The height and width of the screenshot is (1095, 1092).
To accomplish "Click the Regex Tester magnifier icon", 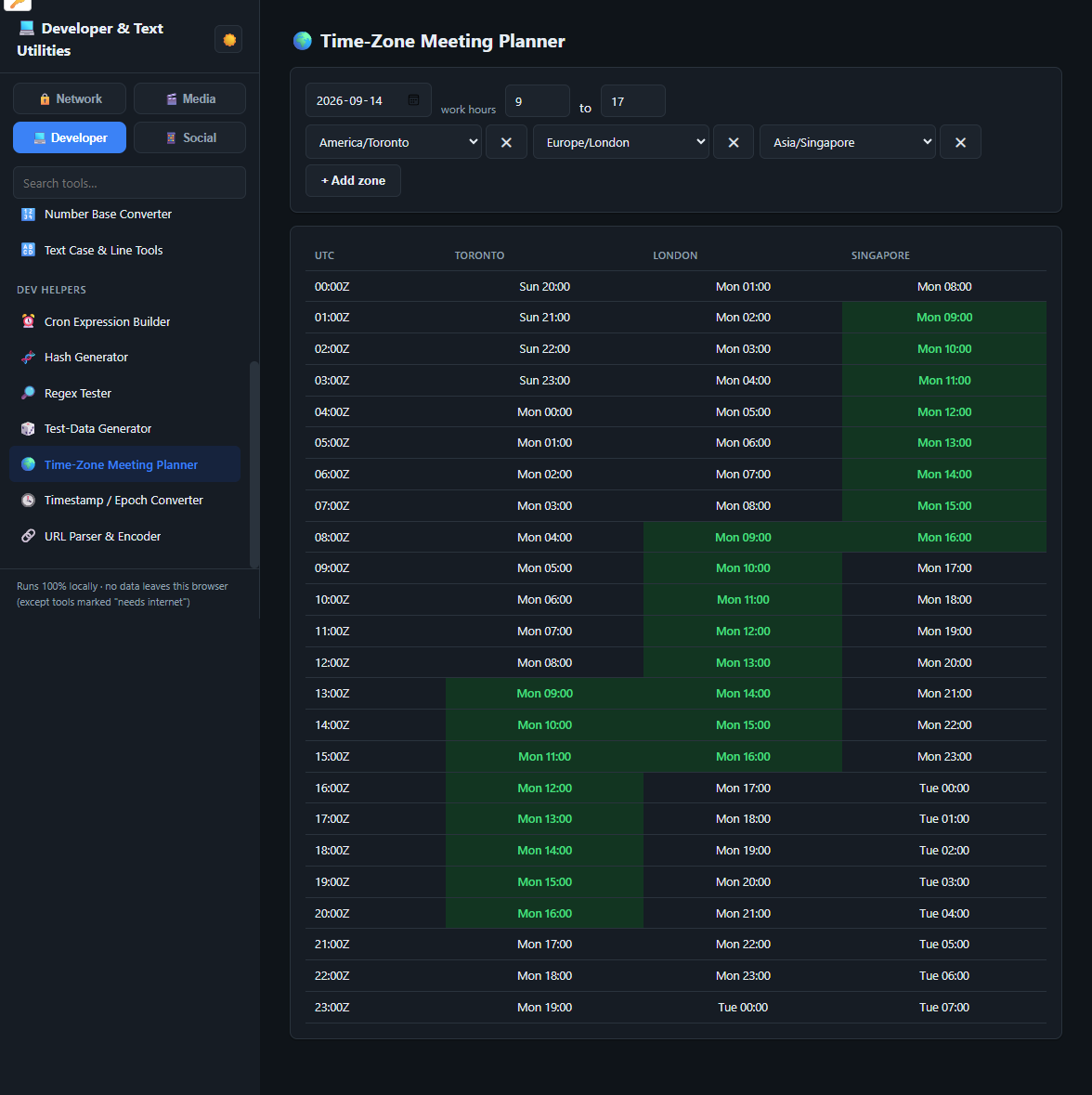I will pyautogui.click(x=28, y=393).
